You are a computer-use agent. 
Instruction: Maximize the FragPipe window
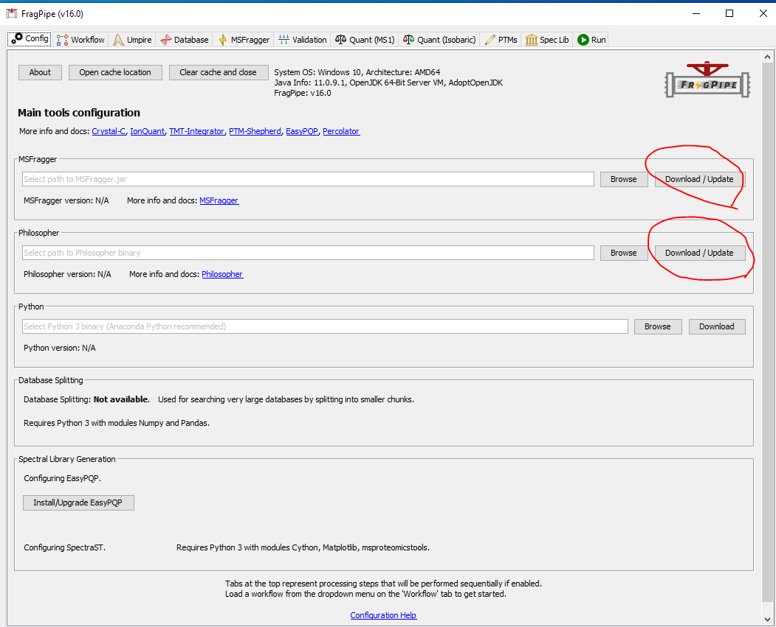[x=729, y=13]
